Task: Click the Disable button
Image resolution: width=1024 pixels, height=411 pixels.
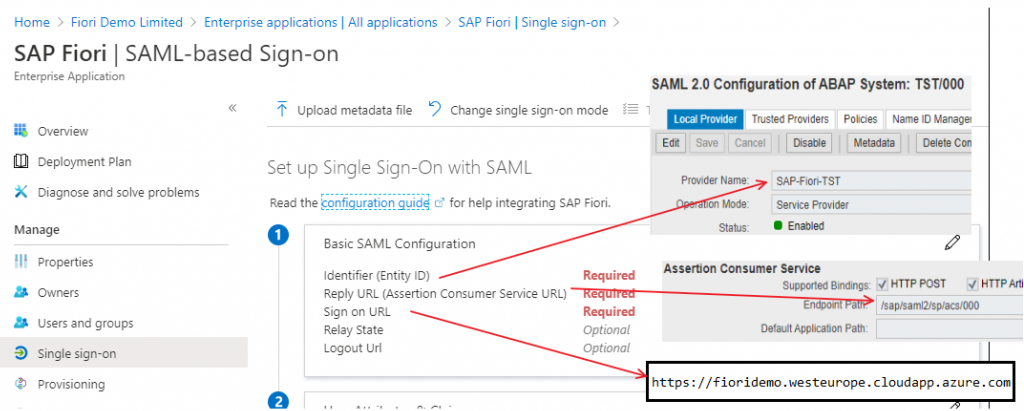Action: 810,143
